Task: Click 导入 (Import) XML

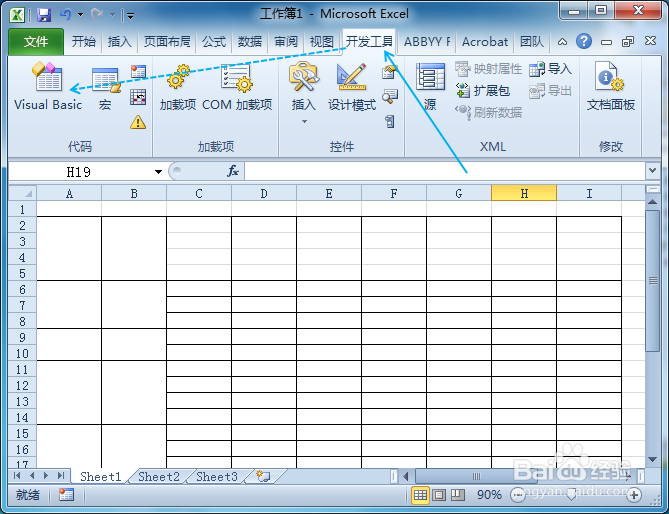Action: point(550,69)
